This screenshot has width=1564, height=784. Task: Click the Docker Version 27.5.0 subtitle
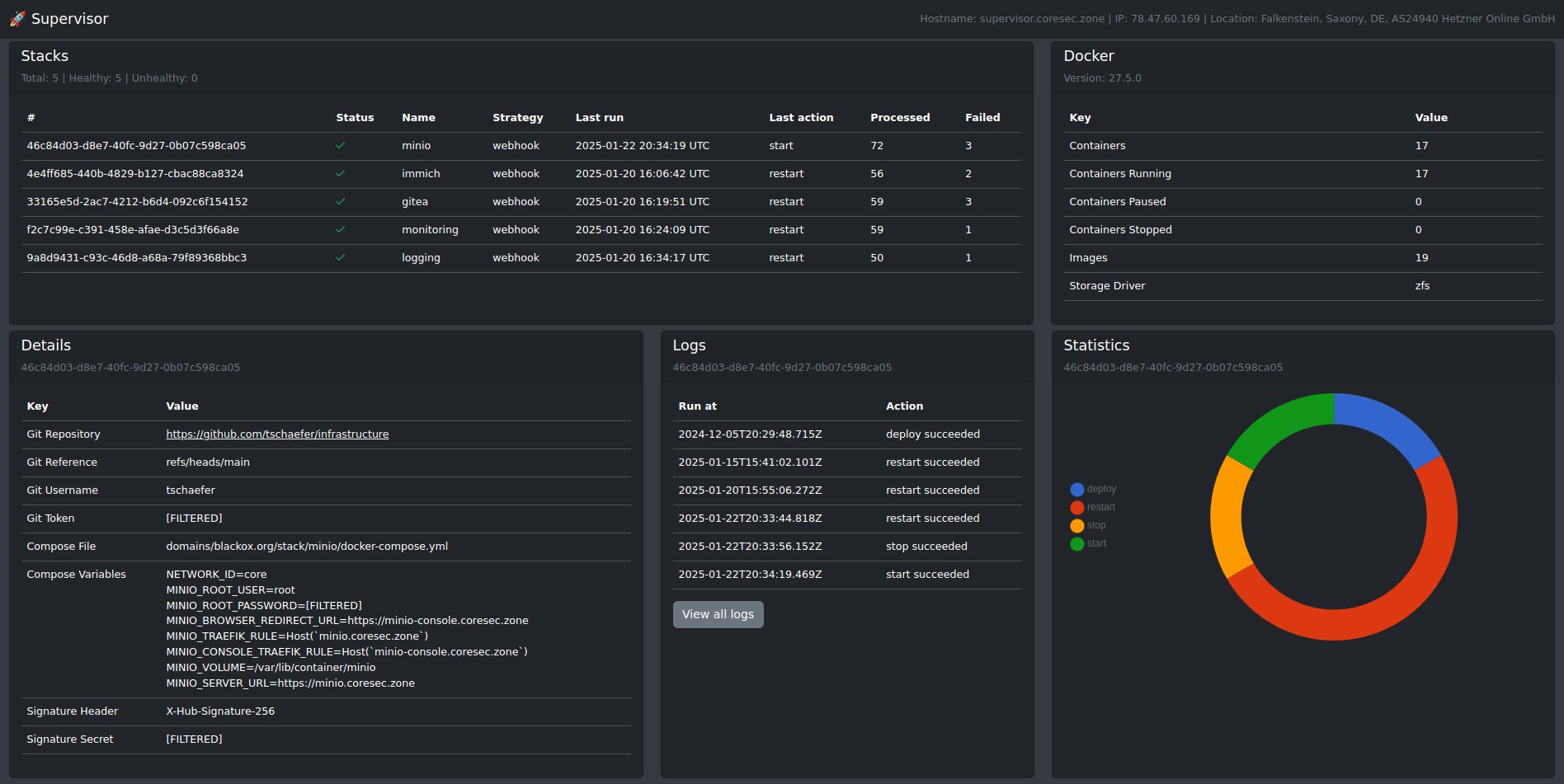tap(1102, 78)
